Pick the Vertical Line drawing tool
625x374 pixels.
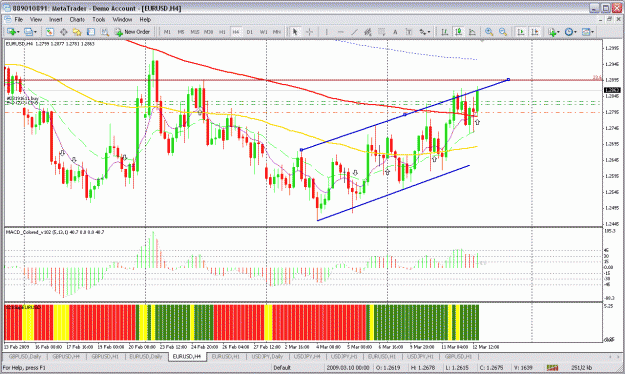coord(326,32)
